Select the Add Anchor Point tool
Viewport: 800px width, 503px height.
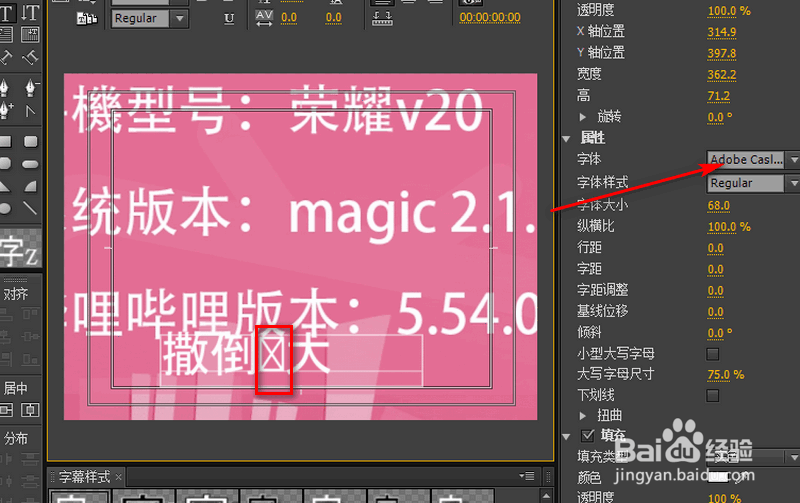click(6, 110)
